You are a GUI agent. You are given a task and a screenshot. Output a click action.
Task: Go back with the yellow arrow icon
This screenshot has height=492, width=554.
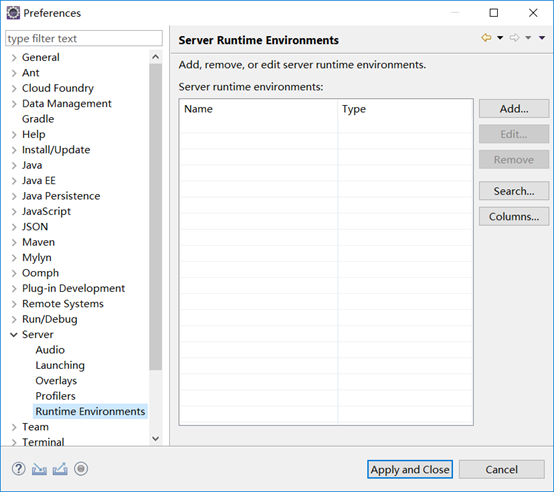[x=487, y=37]
